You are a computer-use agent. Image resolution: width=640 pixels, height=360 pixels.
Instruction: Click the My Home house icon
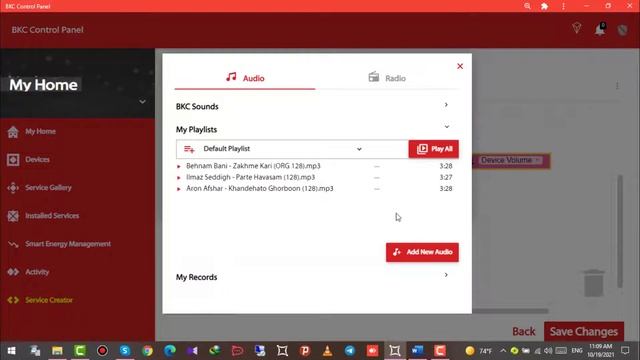tap(13, 132)
